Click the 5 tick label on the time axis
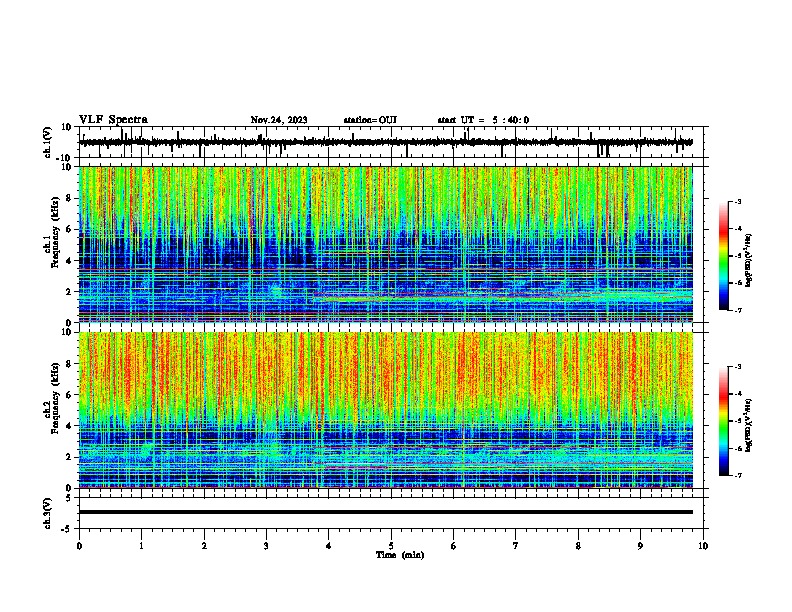 click(391, 546)
